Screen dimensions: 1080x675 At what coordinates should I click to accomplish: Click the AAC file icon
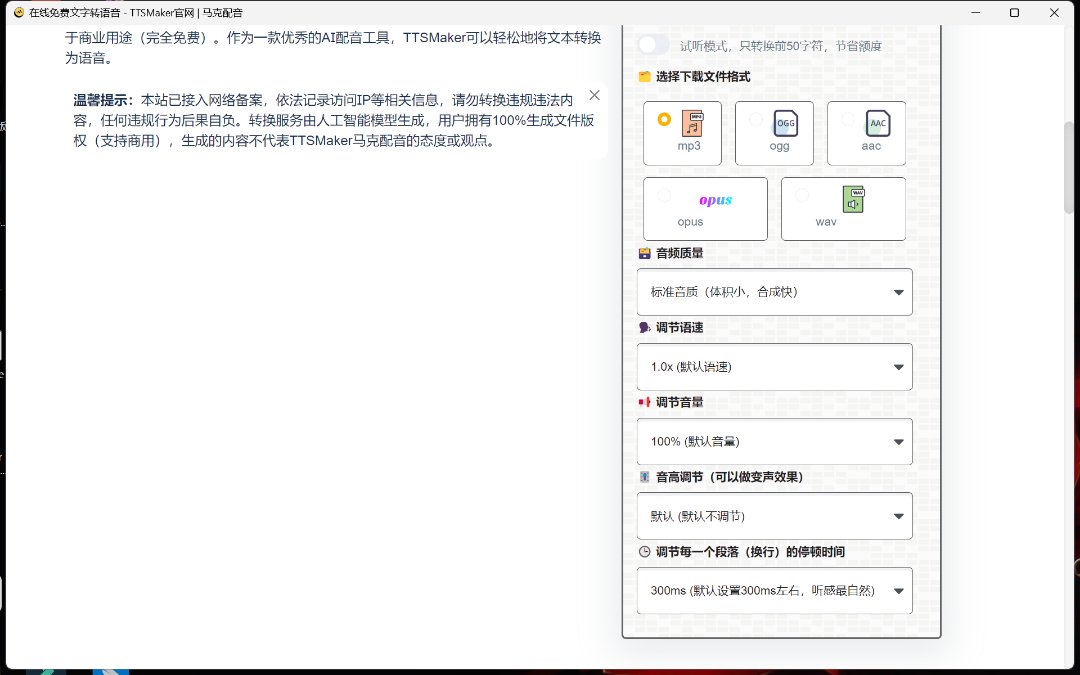coord(877,123)
